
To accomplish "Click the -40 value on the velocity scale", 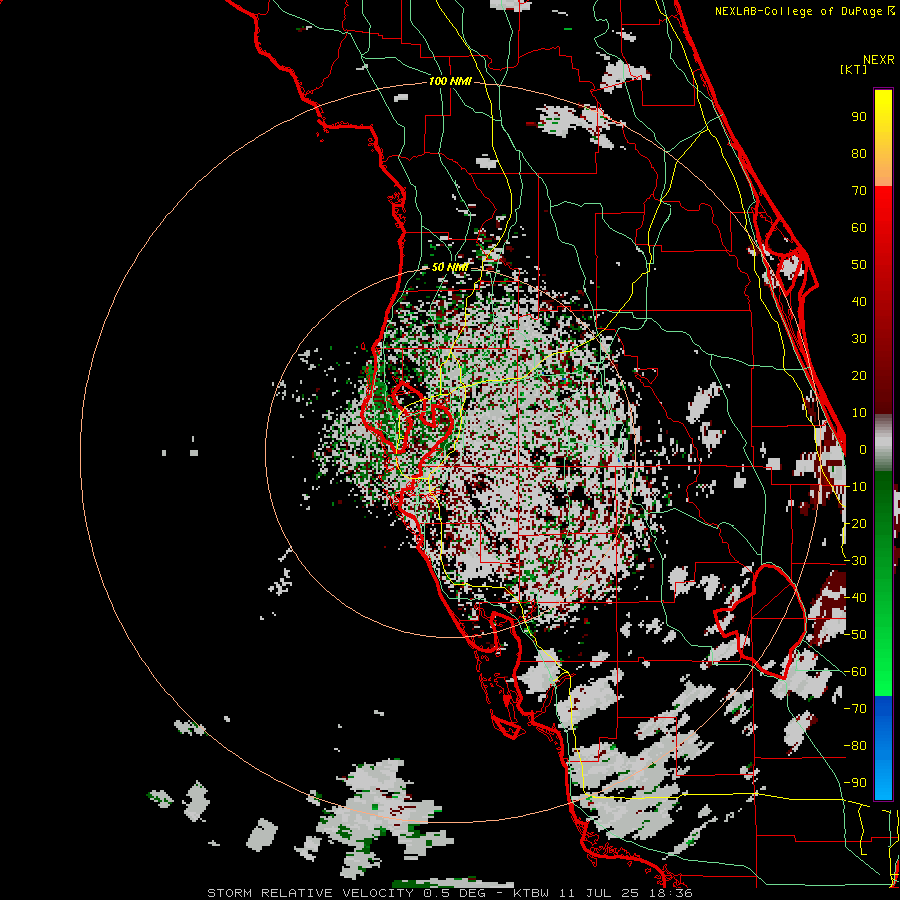I will pos(856,598).
